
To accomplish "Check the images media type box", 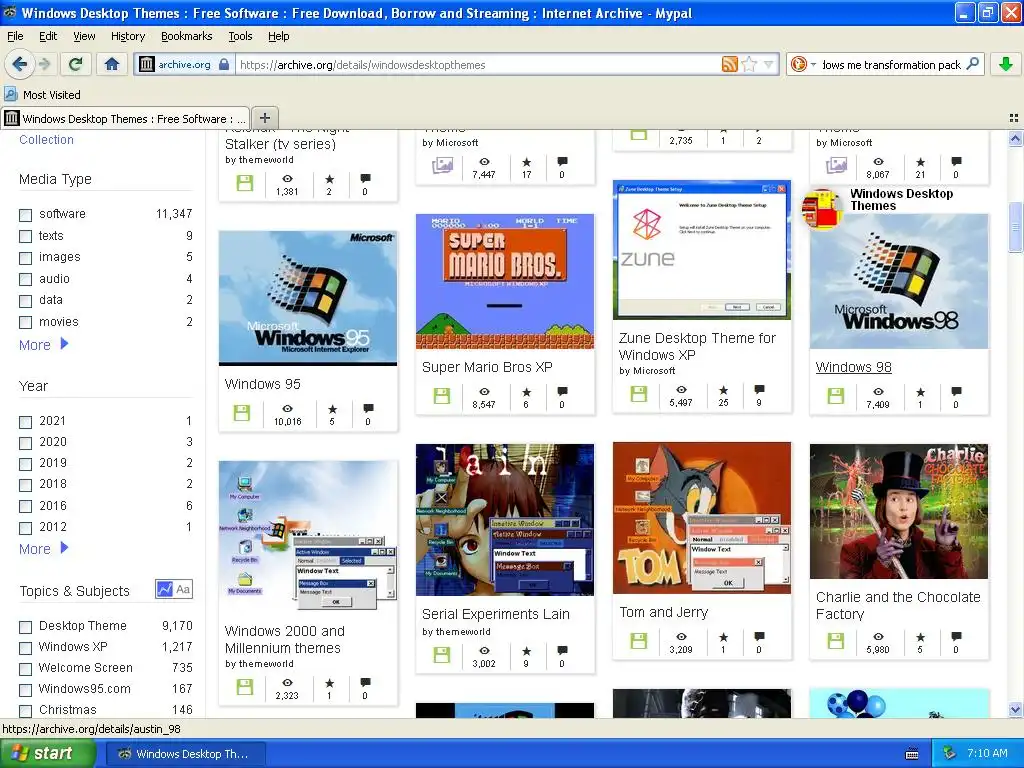I will point(25,258).
